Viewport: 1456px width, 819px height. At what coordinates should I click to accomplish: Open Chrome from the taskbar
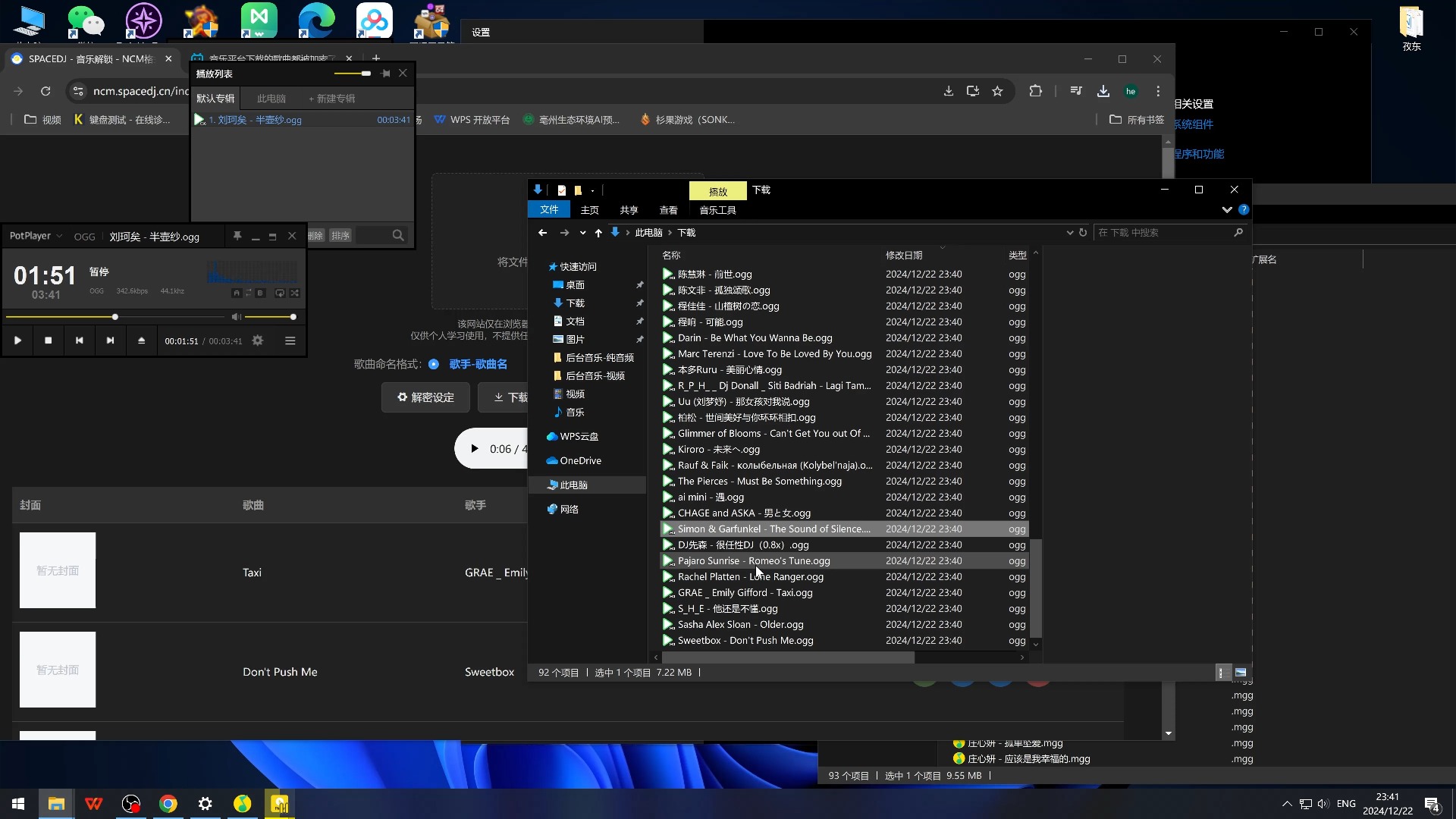(x=168, y=804)
